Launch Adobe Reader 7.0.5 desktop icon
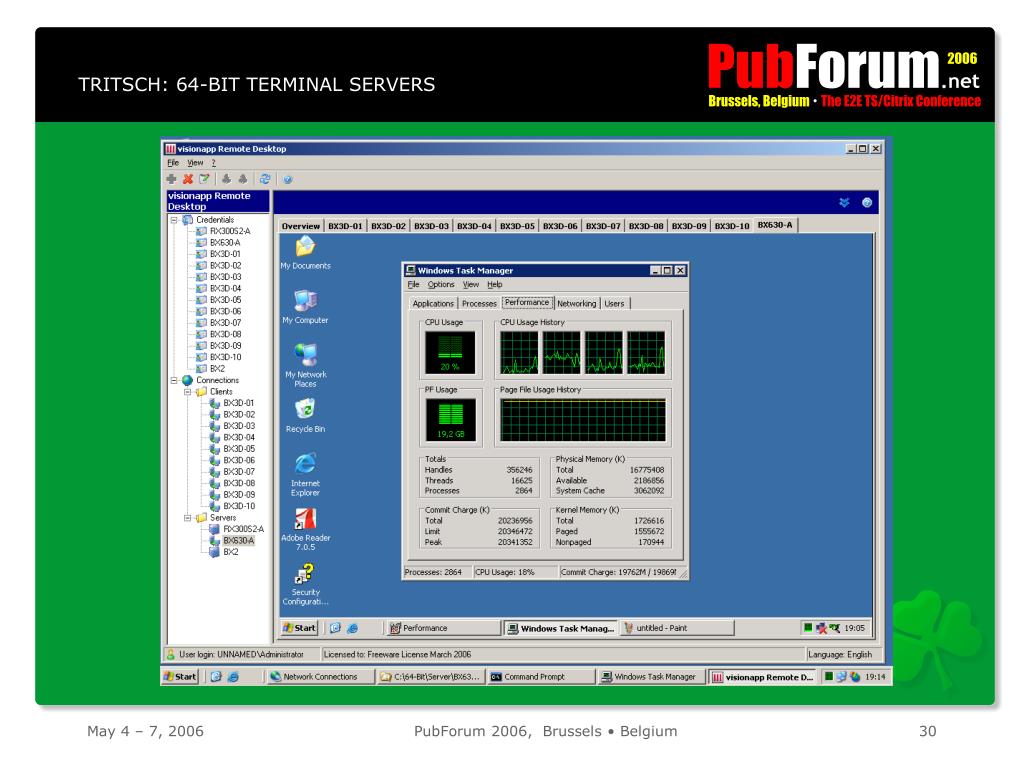This screenshot has height=768, width=1024. (305, 529)
